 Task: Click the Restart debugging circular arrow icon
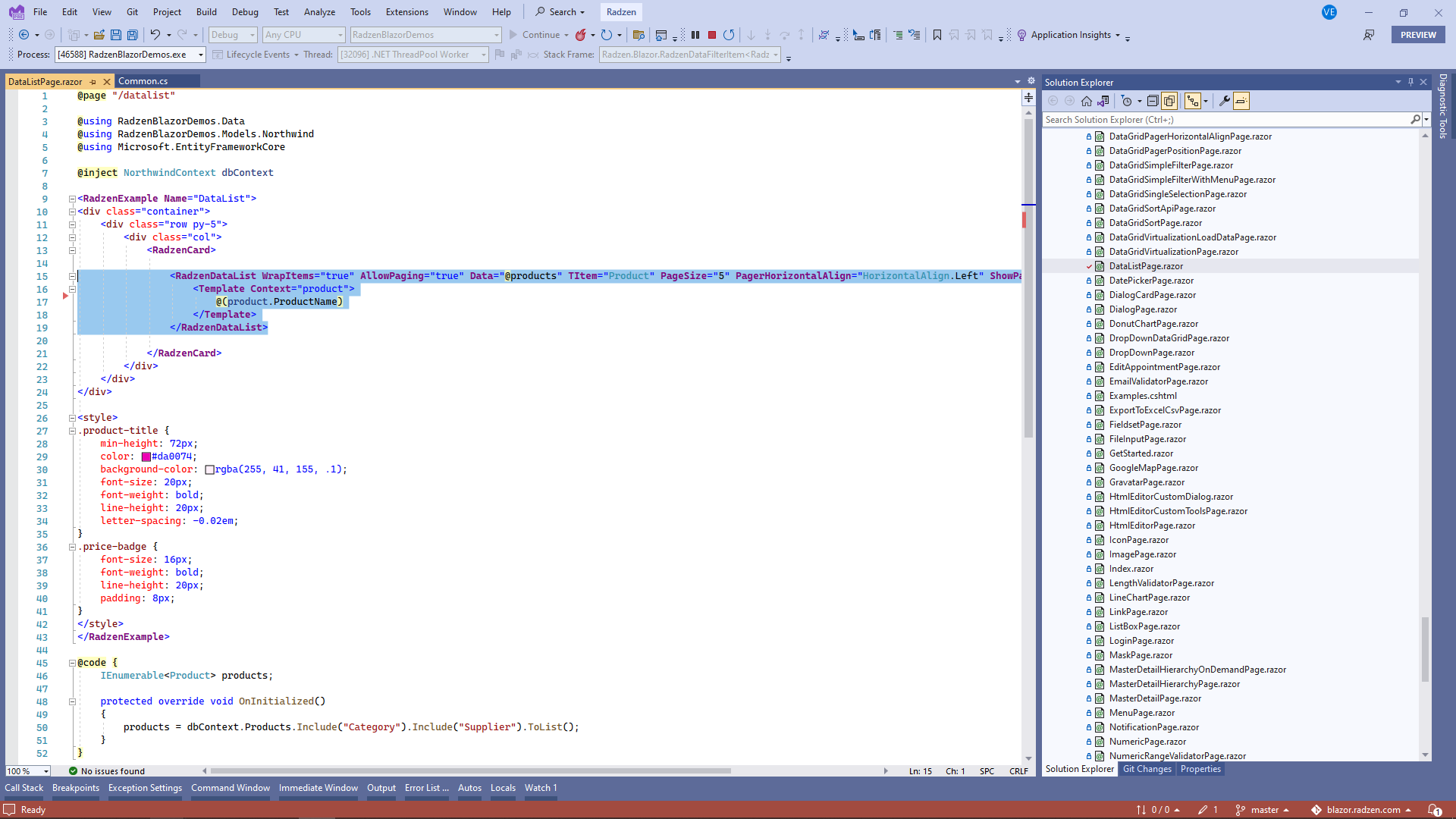(x=729, y=35)
